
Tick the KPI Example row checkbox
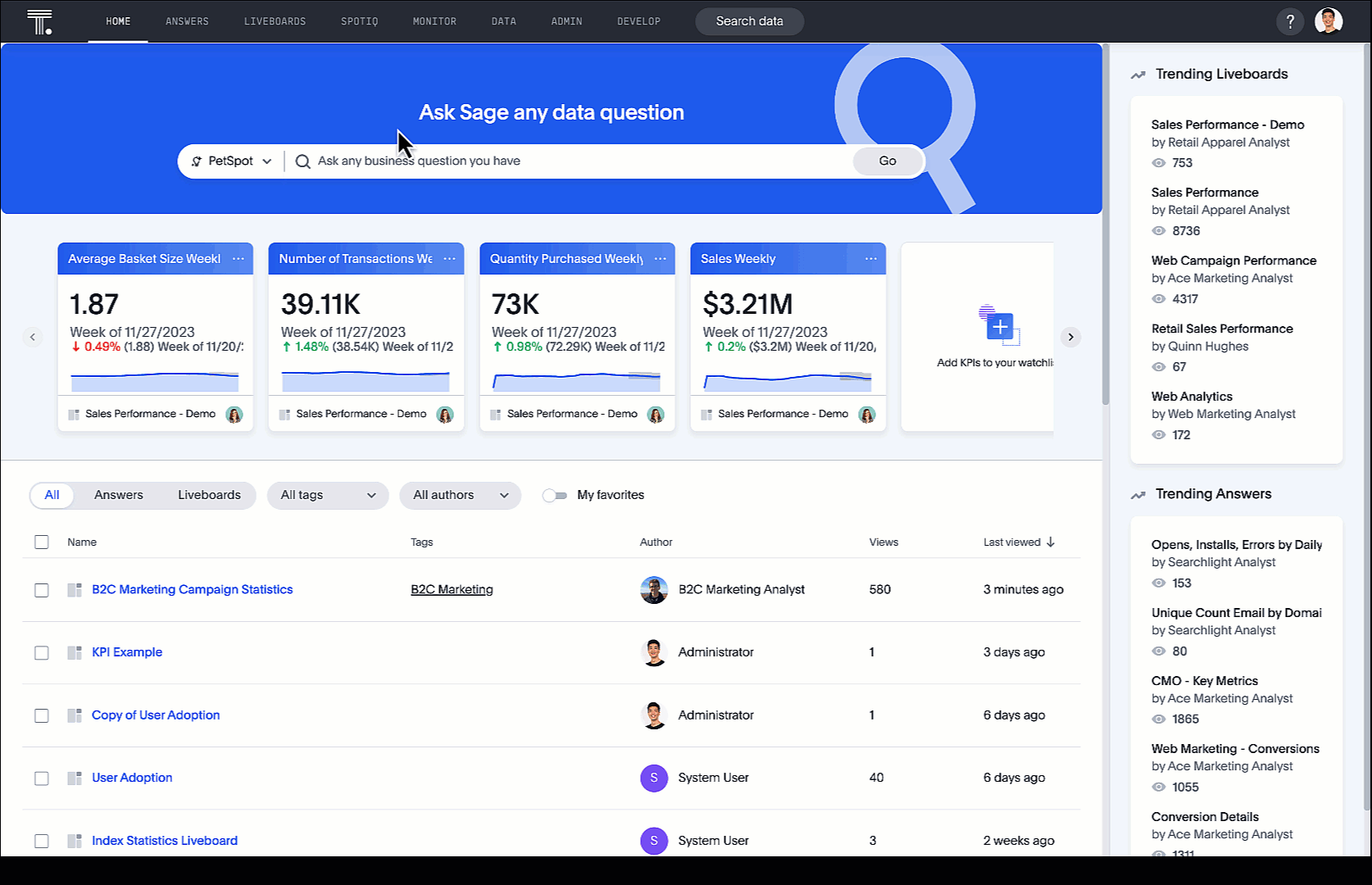click(x=42, y=653)
